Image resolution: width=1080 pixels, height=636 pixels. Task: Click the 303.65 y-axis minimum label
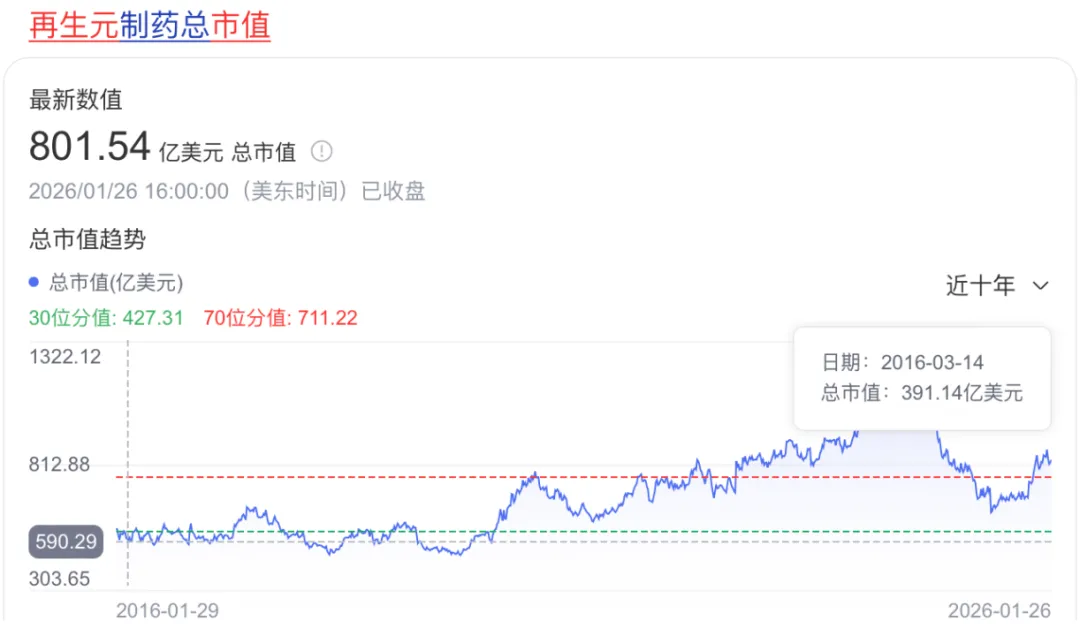pyautogui.click(x=60, y=578)
